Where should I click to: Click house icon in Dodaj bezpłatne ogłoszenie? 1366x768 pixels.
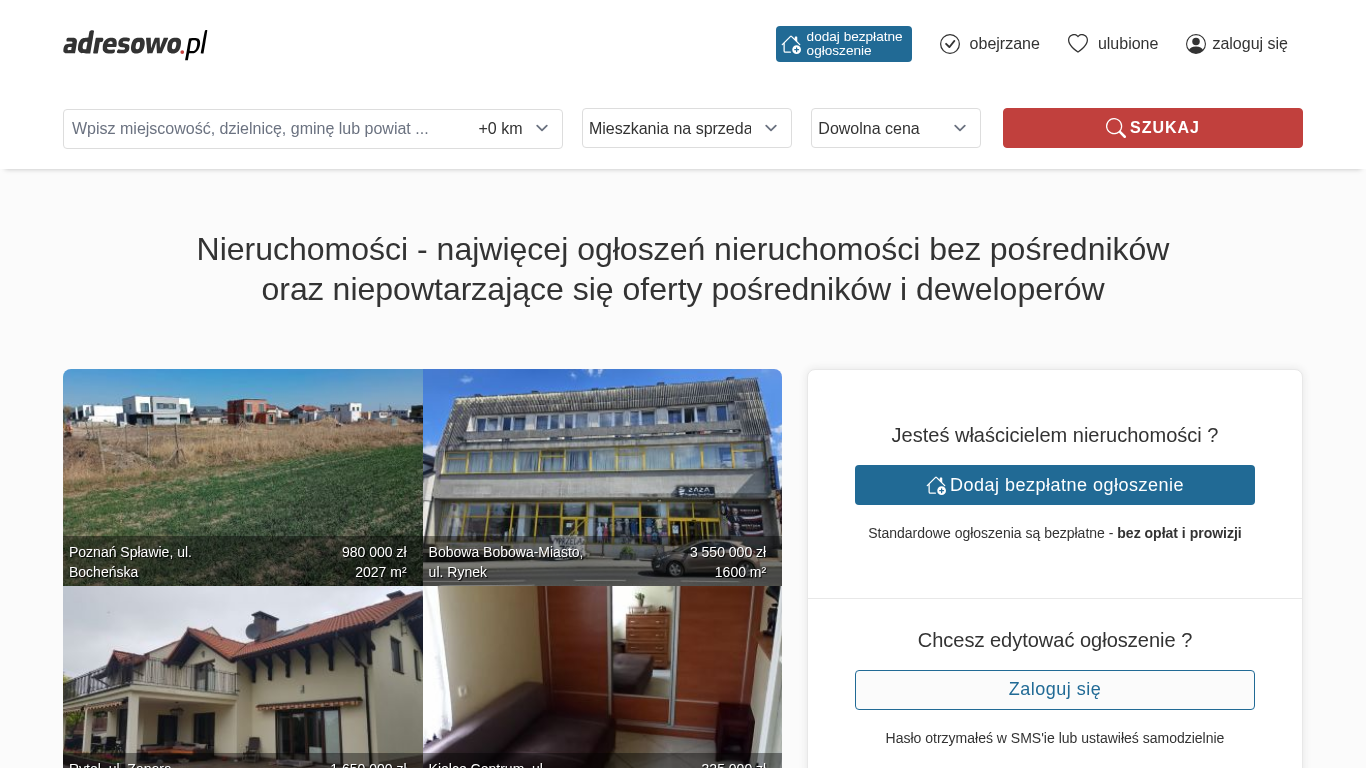click(936, 485)
